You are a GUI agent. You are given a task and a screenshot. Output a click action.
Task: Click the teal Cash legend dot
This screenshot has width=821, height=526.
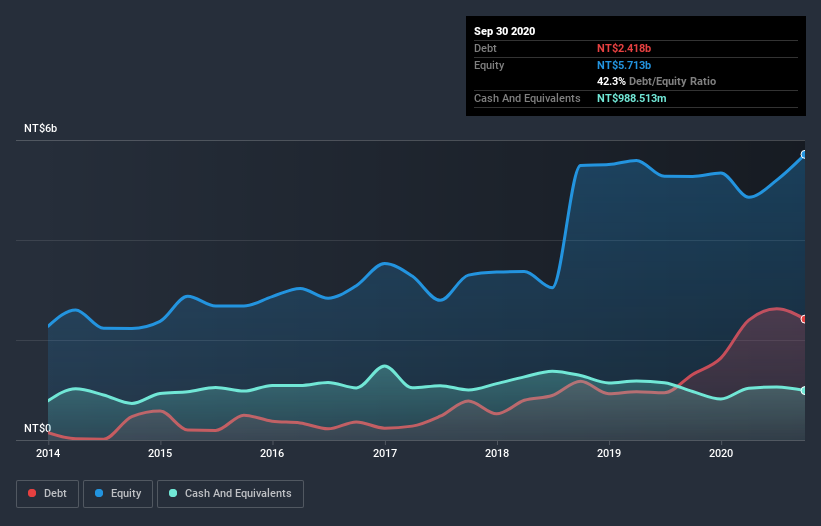[173, 493]
